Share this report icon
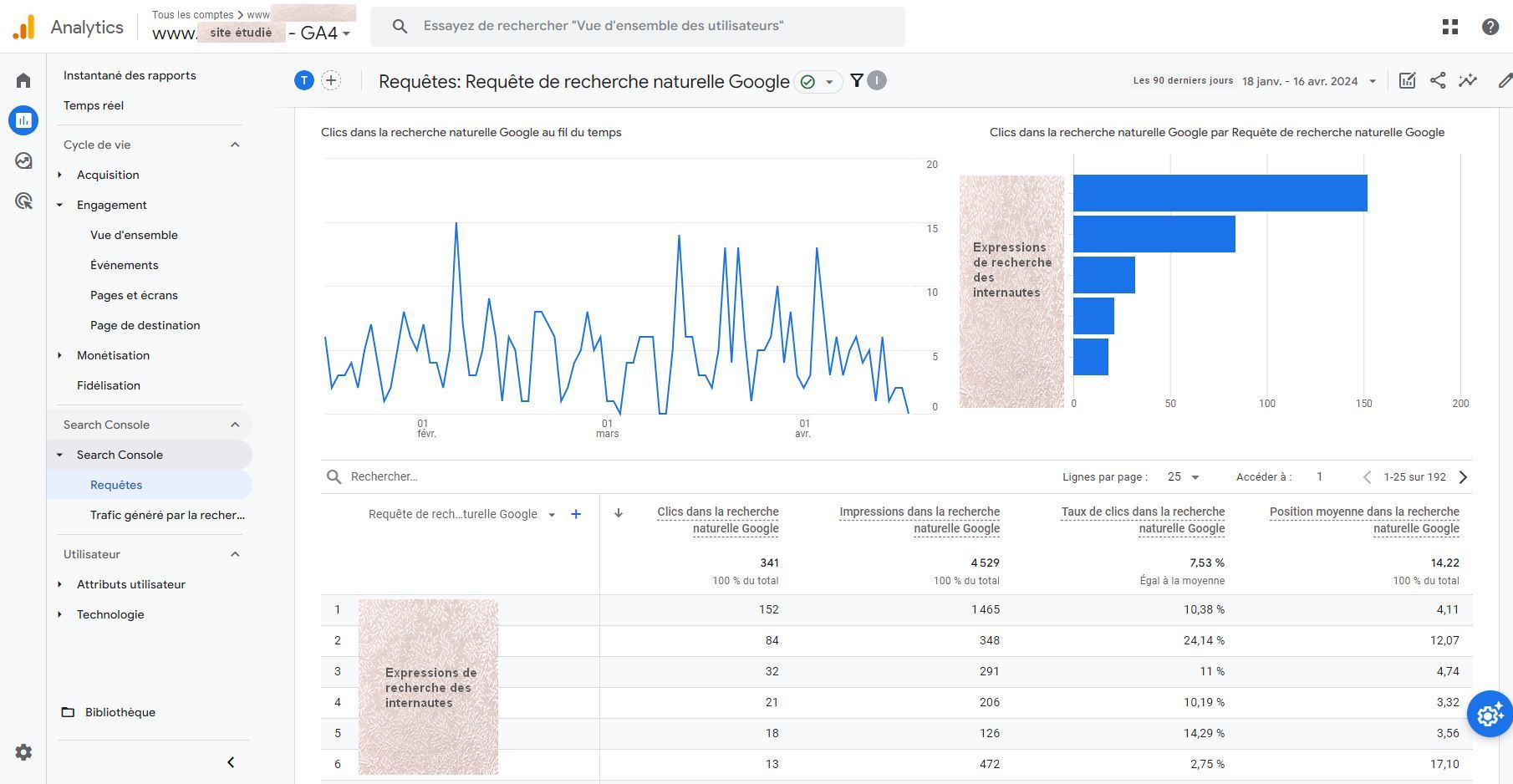 (x=1438, y=80)
